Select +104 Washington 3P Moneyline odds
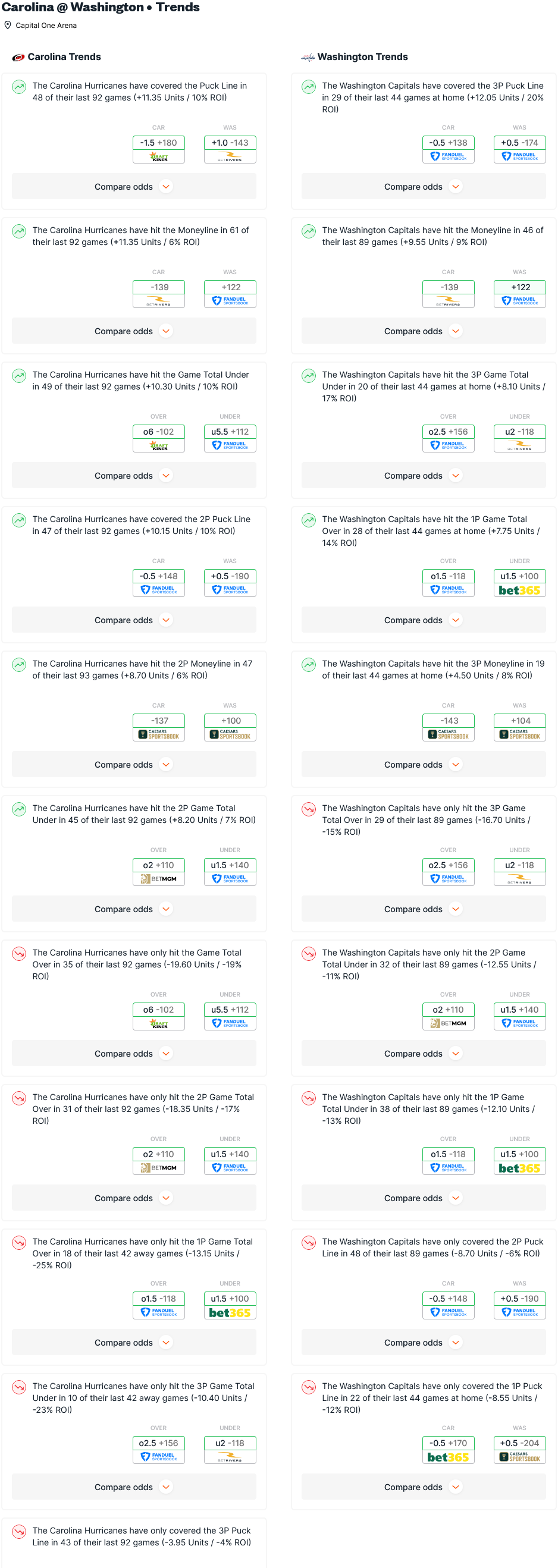The image size is (558, 1568). (519, 721)
